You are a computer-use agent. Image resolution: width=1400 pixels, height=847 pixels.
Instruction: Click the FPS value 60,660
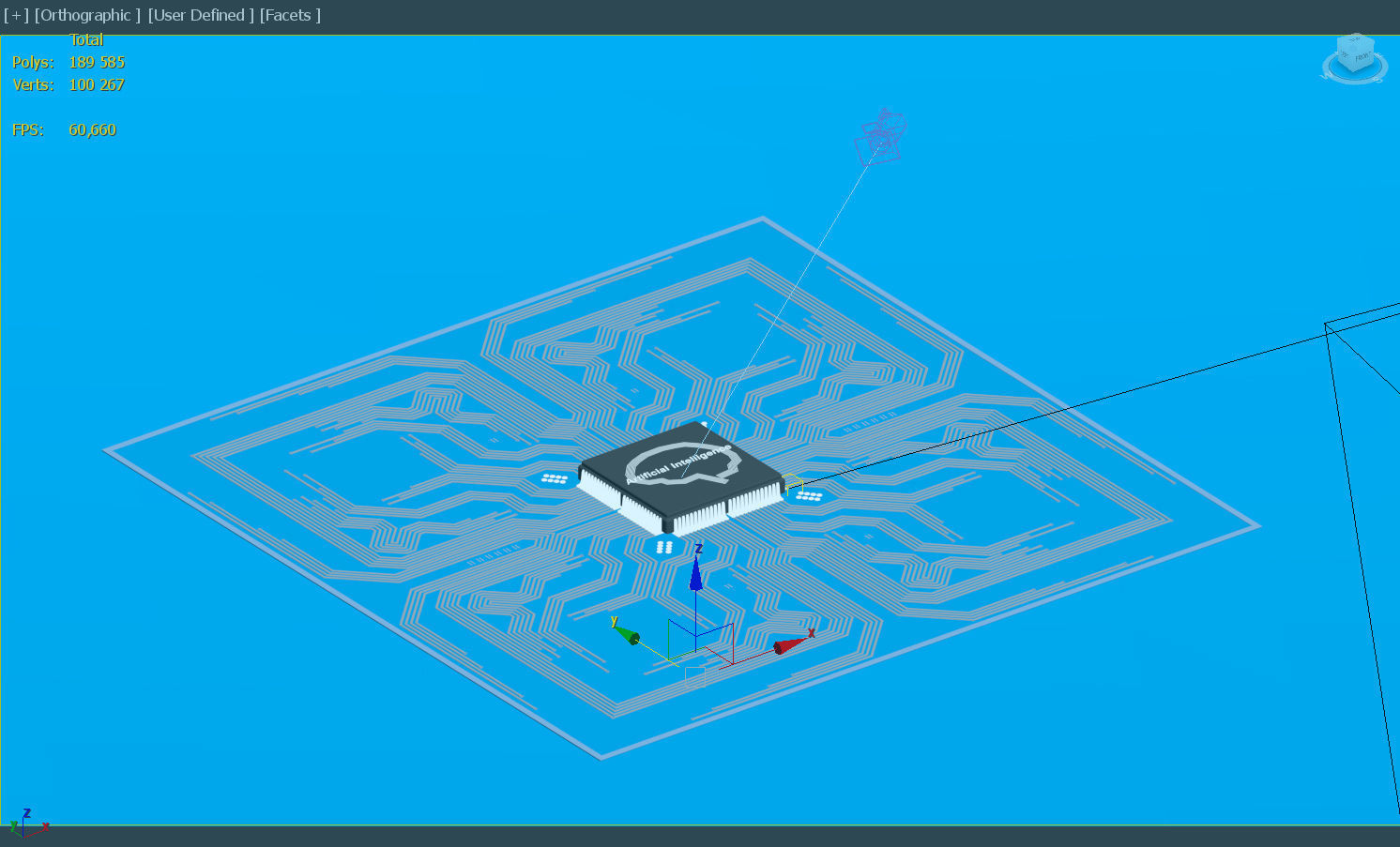(92, 129)
